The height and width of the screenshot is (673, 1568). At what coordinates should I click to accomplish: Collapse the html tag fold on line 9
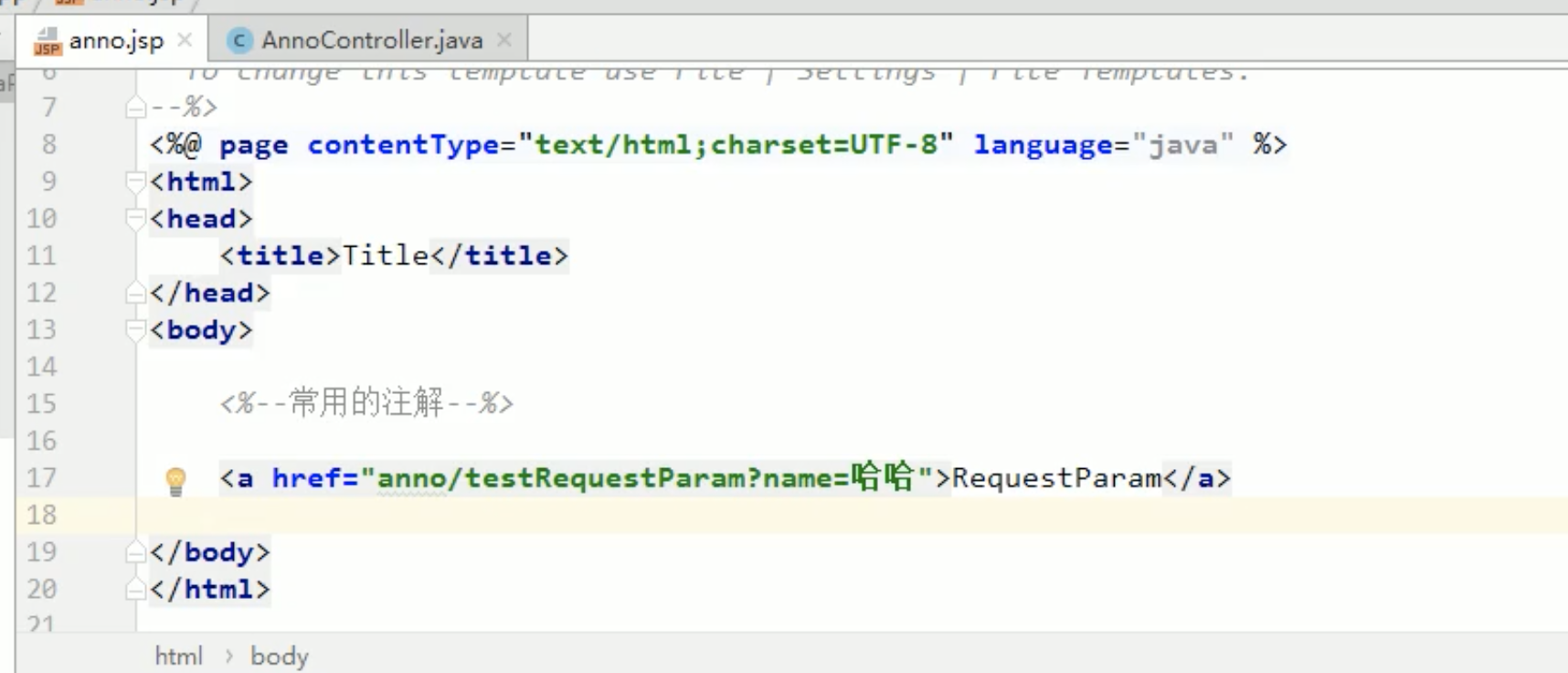tap(135, 182)
